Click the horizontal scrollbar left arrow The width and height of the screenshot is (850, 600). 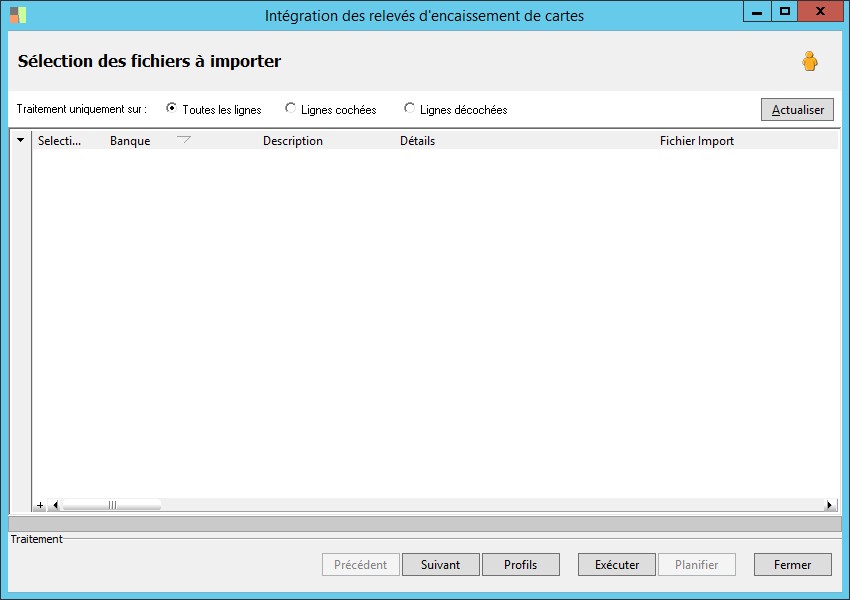(55, 505)
